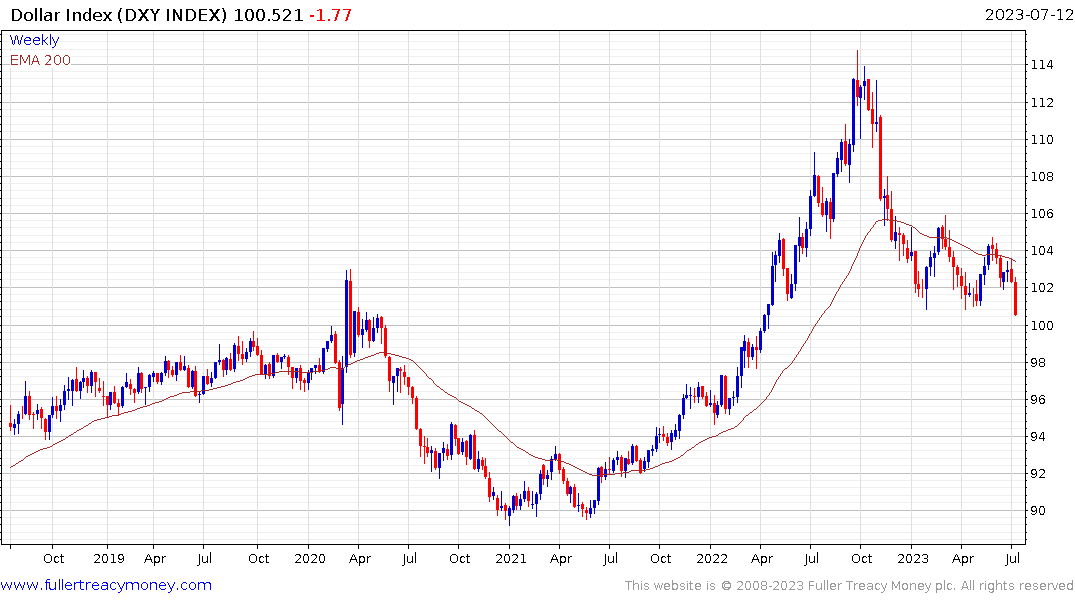
Task: Click the 2023 year label on time axis
Action: pyautogui.click(x=913, y=559)
